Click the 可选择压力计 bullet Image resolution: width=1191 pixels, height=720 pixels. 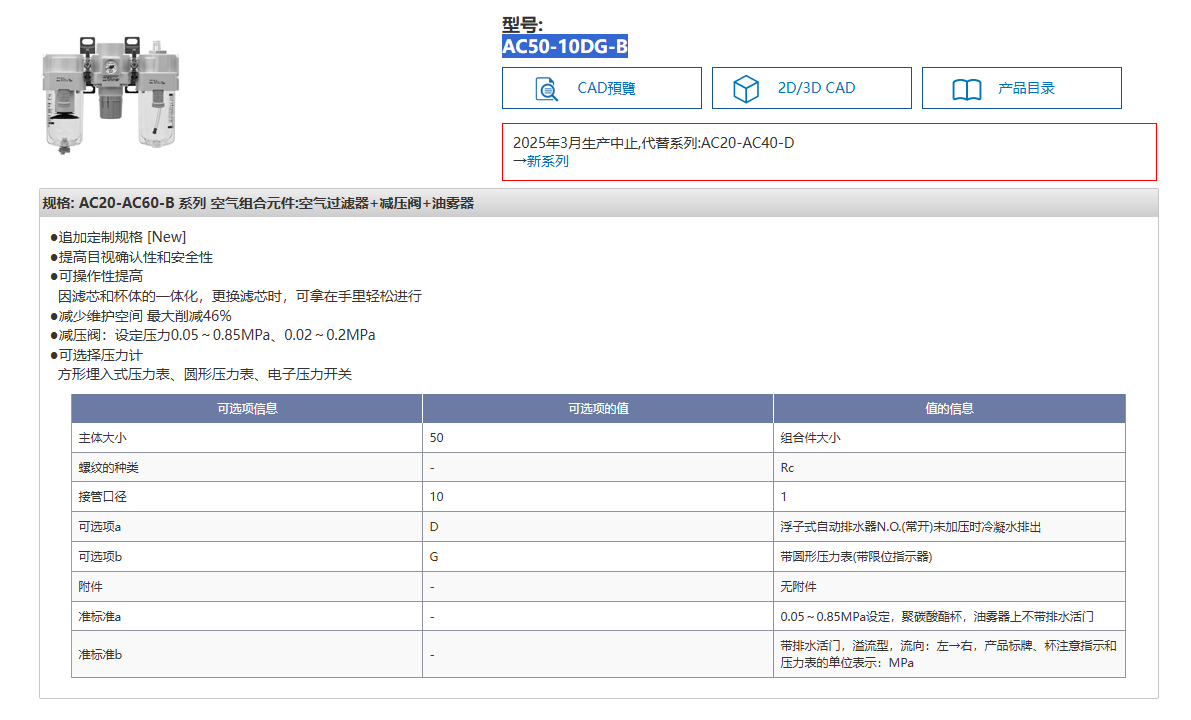point(96,355)
